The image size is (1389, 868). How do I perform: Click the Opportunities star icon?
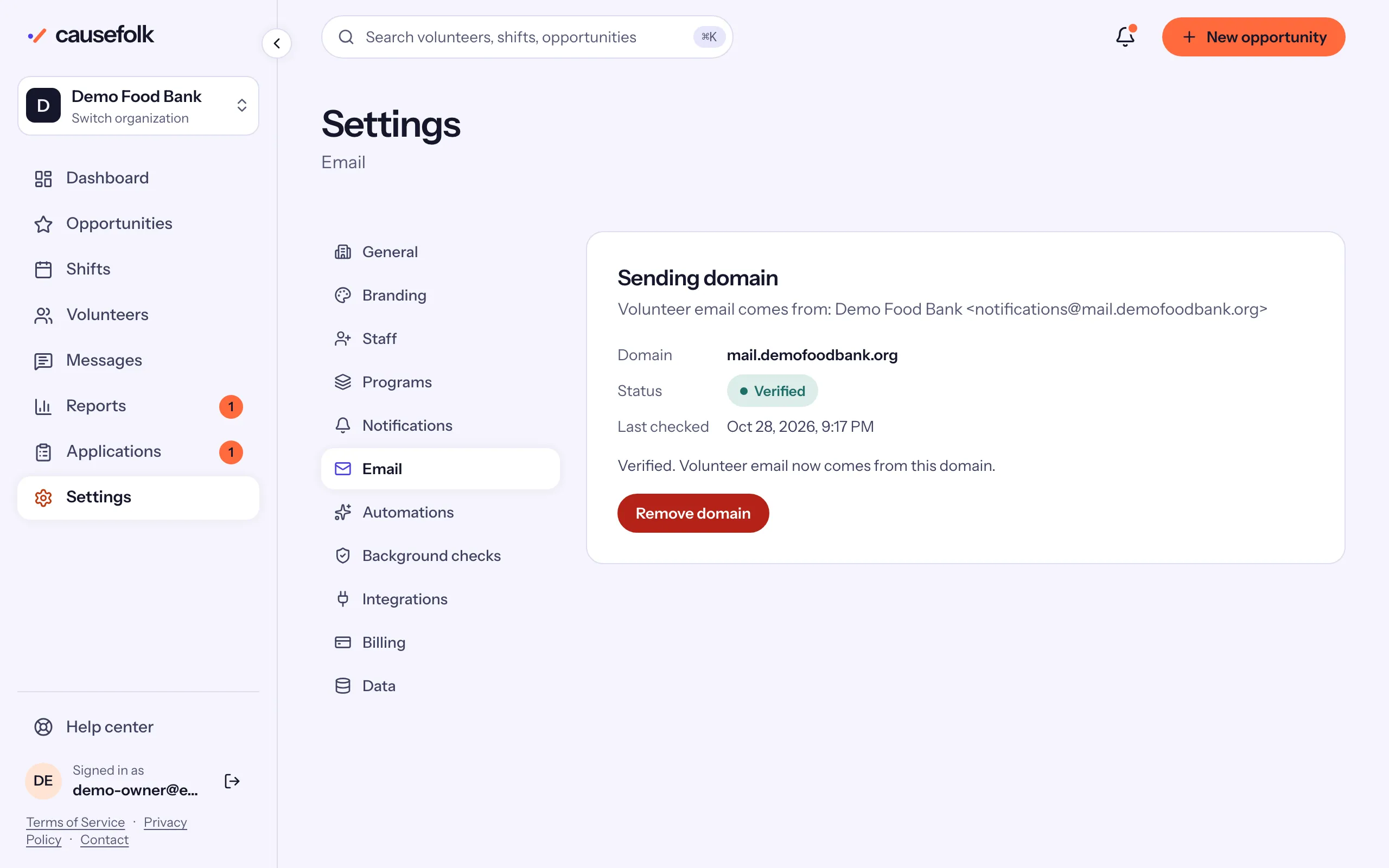click(x=43, y=224)
